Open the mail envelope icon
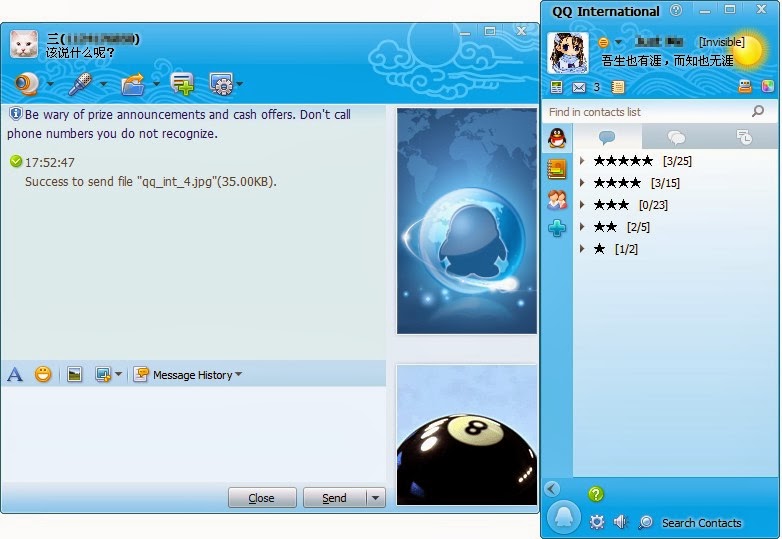 coord(579,87)
